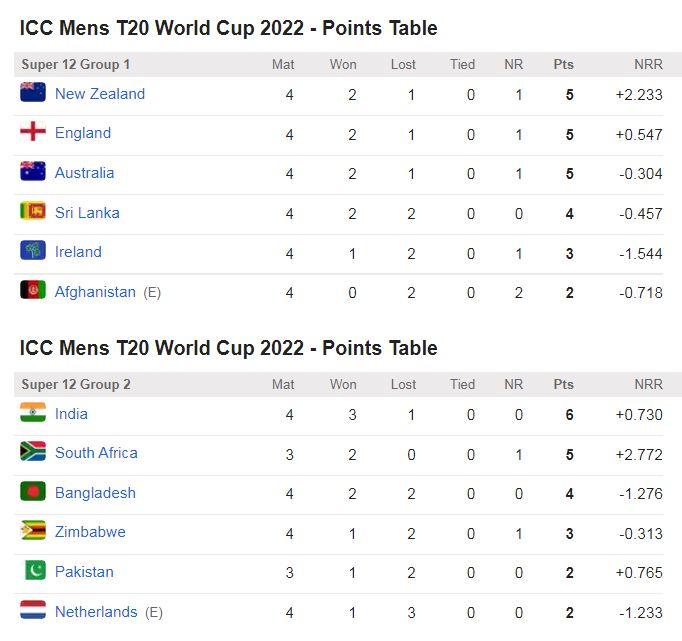682x641 pixels.
Task: Open the Ireland team link
Action: point(78,252)
